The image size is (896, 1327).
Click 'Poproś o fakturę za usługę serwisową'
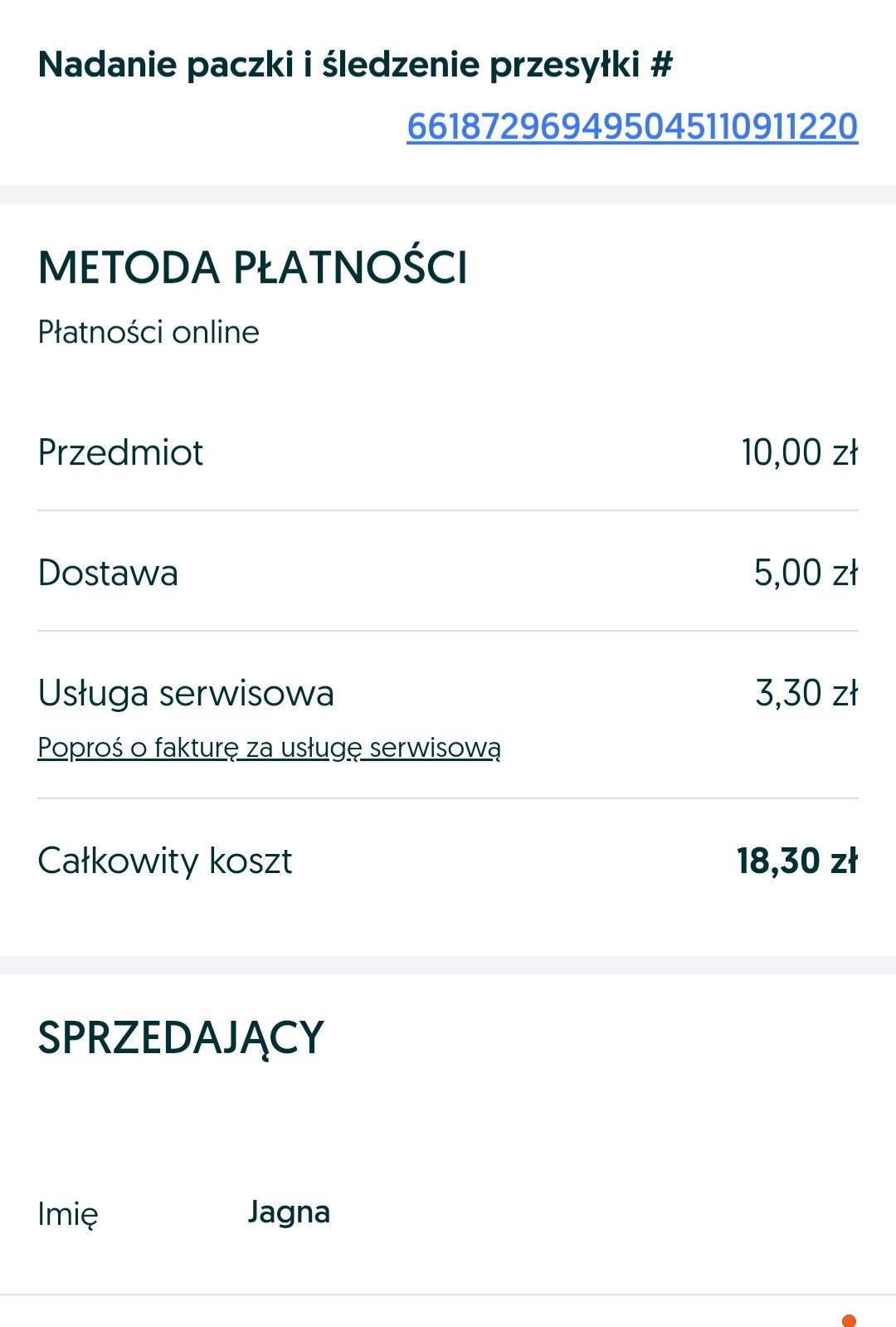tap(269, 749)
